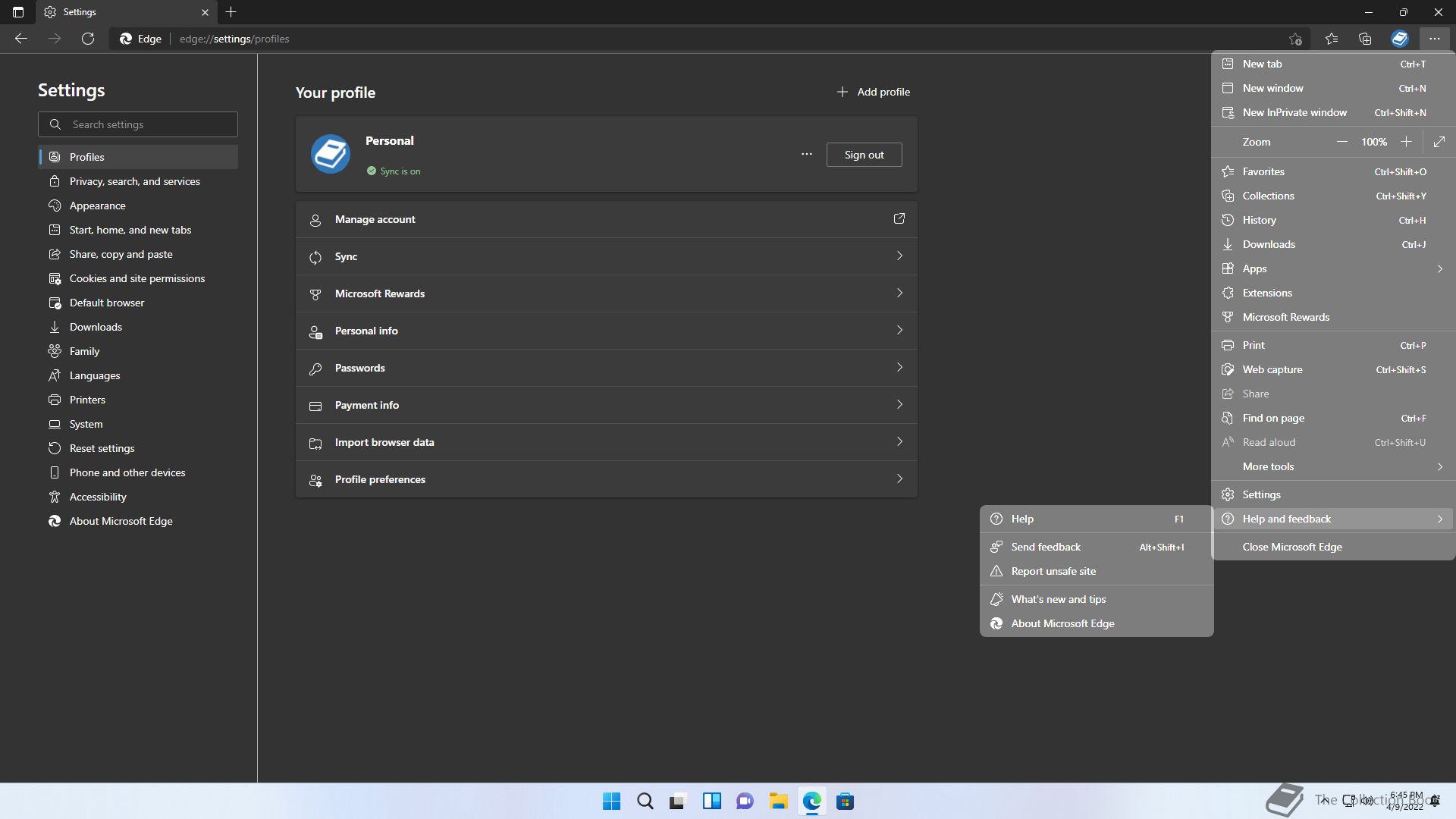Open Privacy, search, and services settings
The width and height of the screenshot is (1456, 819).
click(138, 181)
